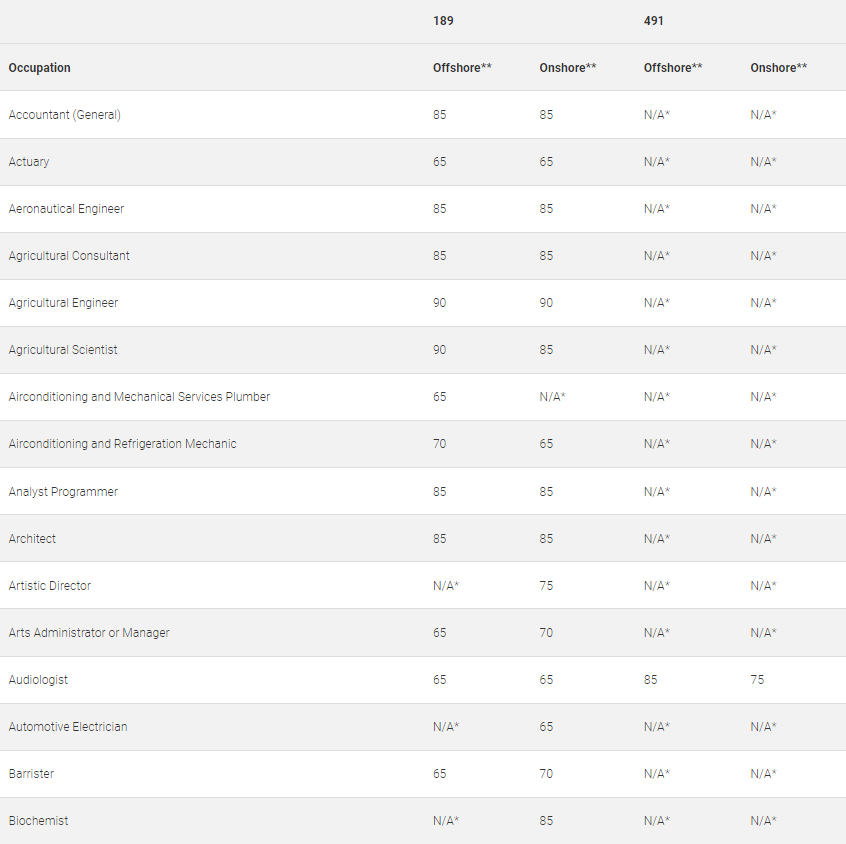Image resolution: width=846 pixels, height=844 pixels.
Task: Click Agricultural Scientist's 189 onshore score 85
Action: (x=546, y=350)
